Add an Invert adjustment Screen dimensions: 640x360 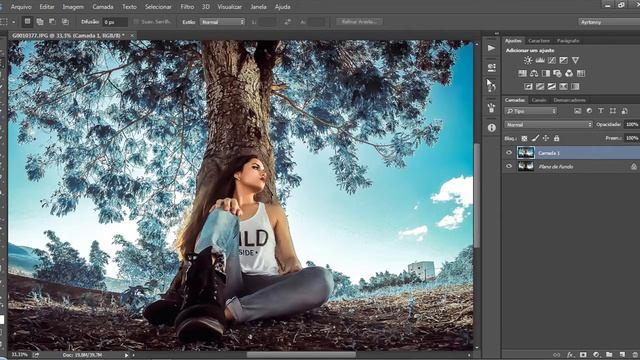(528, 87)
